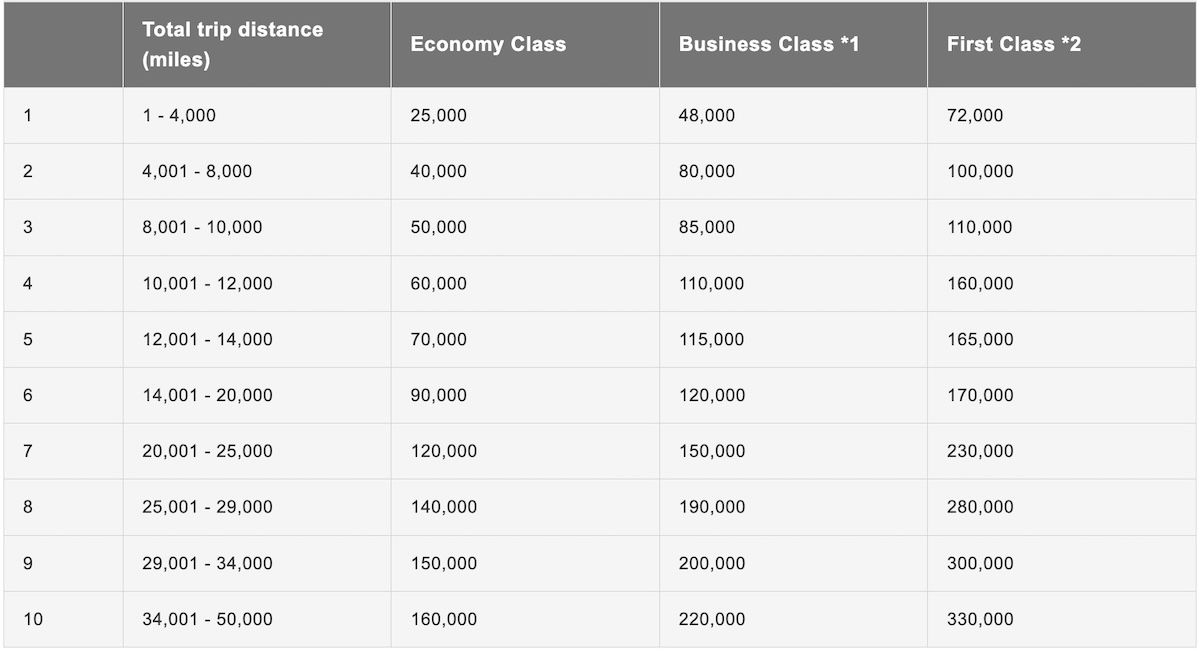Click the First Class *2 header

[x=1014, y=44]
